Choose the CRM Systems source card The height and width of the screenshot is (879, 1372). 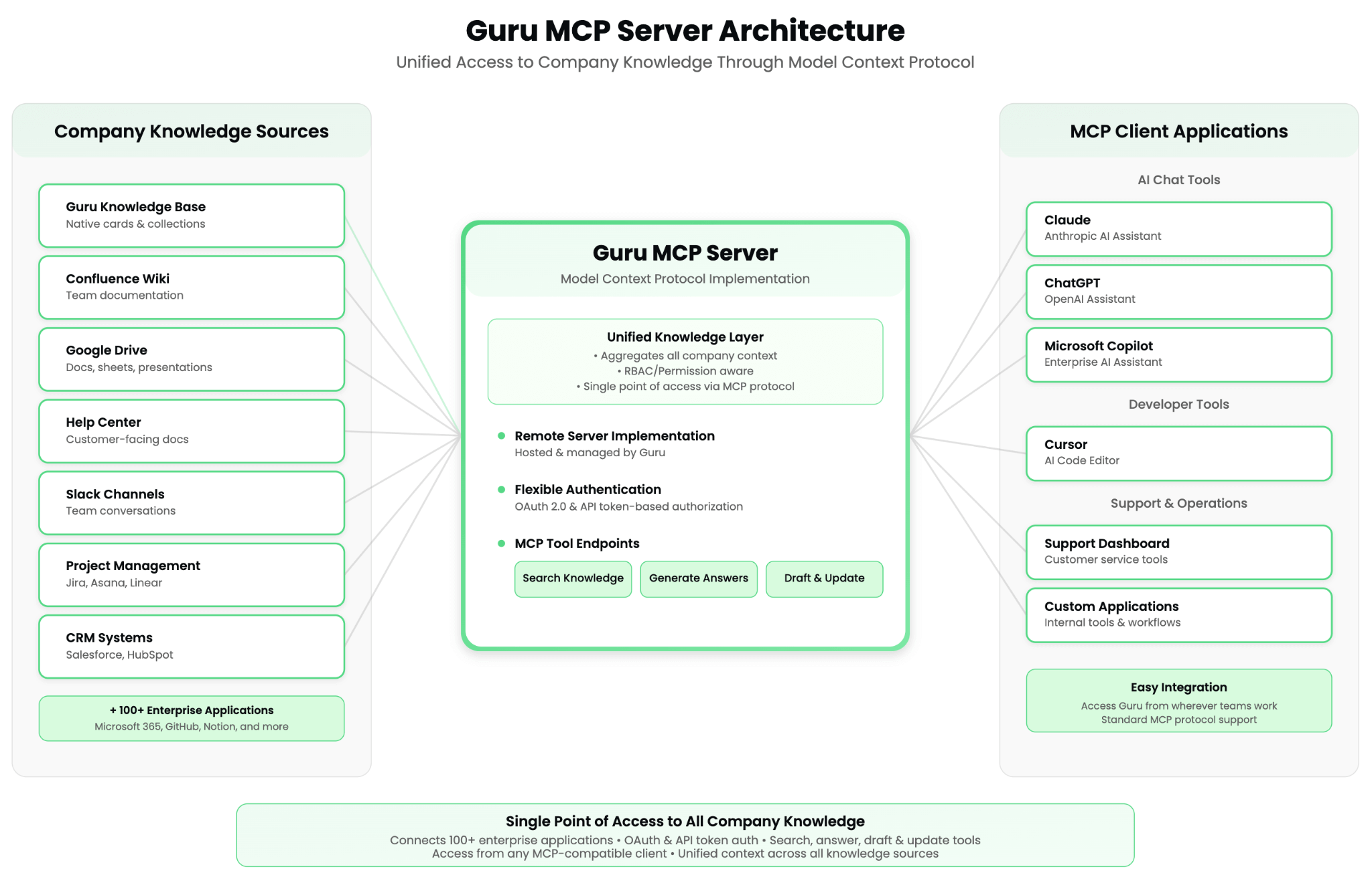192,646
